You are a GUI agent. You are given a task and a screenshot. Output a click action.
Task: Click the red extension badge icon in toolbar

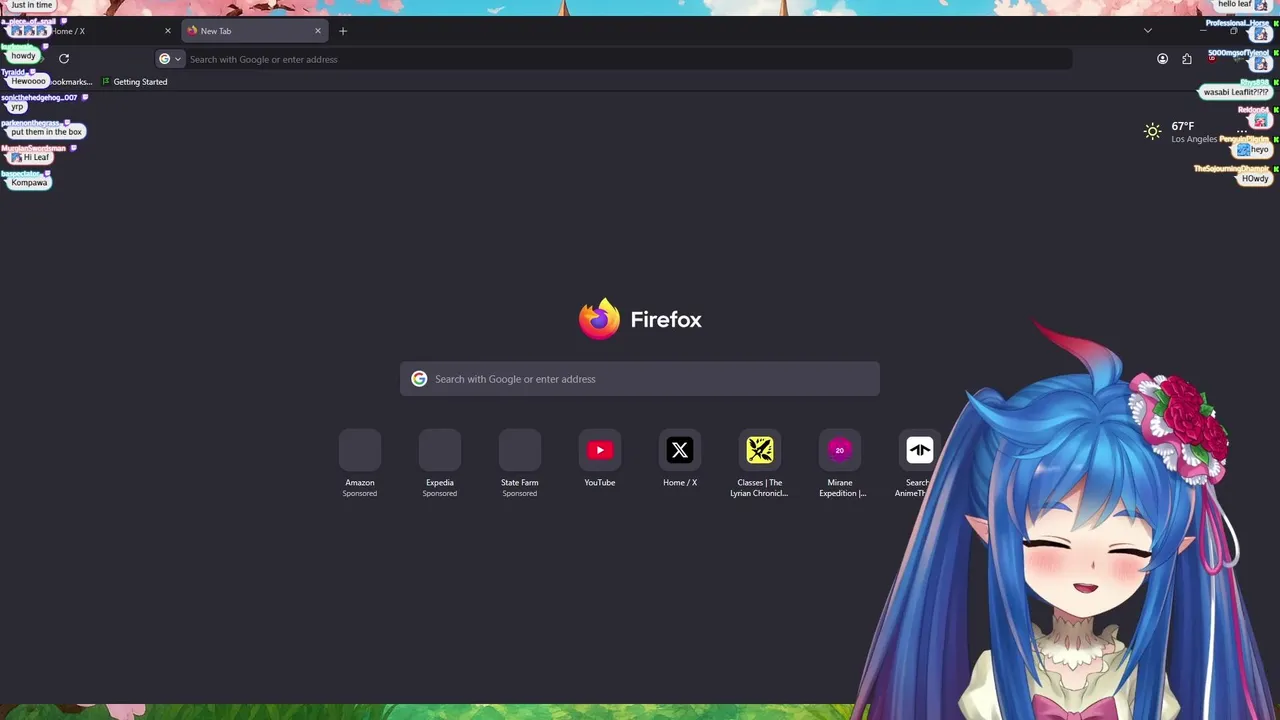click(1212, 59)
